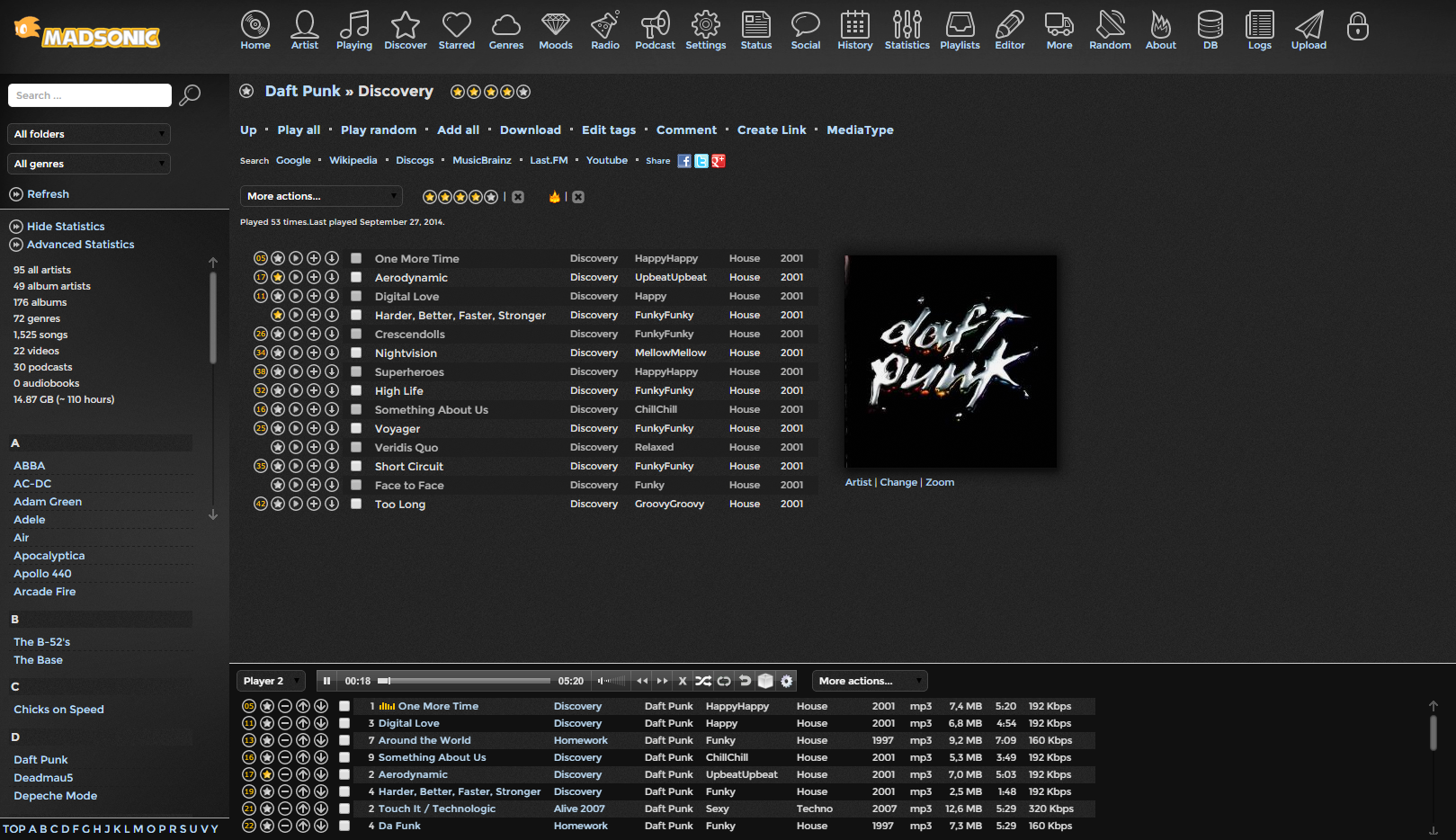Click the undo arrow icon in player

(x=745, y=681)
